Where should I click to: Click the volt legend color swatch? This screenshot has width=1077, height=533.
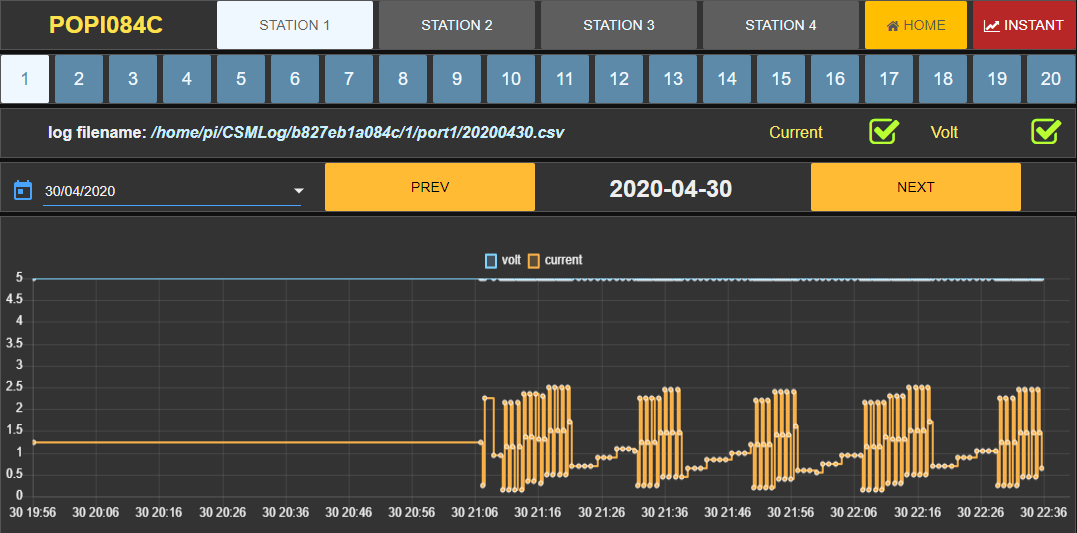click(x=490, y=260)
